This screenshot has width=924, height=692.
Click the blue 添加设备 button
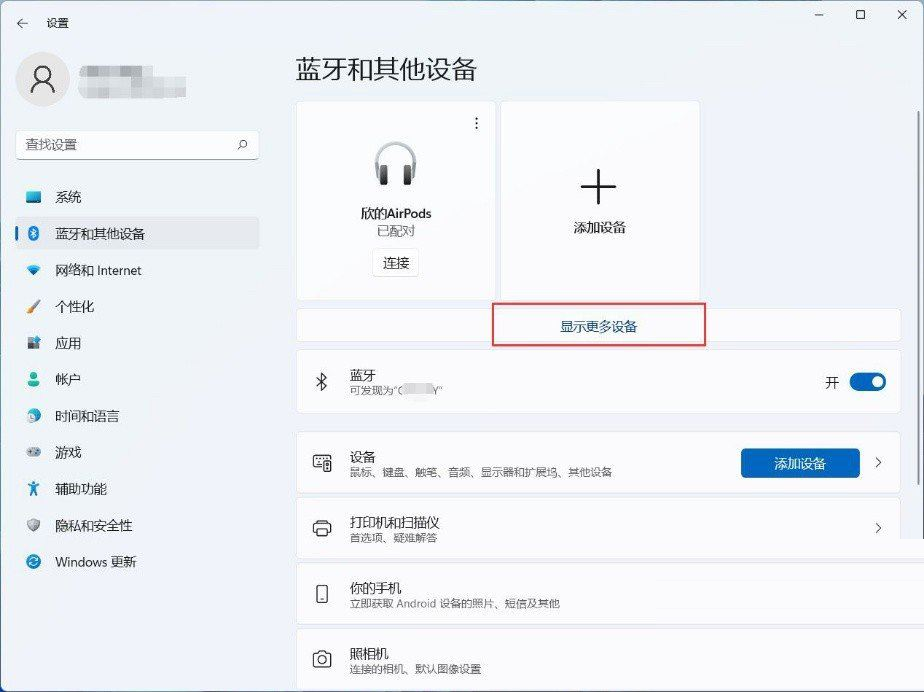pyautogui.click(x=800, y=463)
